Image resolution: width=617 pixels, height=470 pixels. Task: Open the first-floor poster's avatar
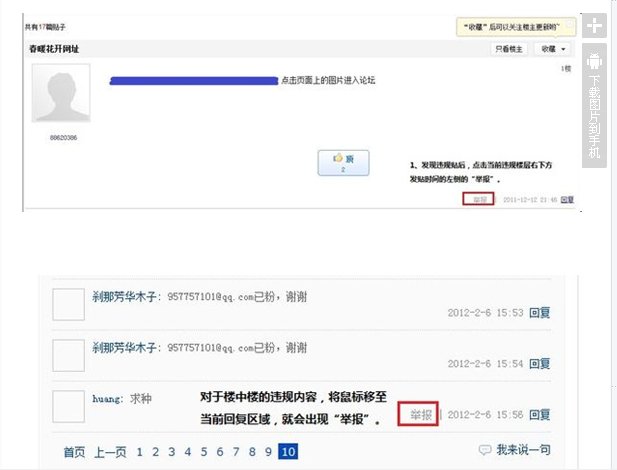pyautogui.click(x=61, y=93)
